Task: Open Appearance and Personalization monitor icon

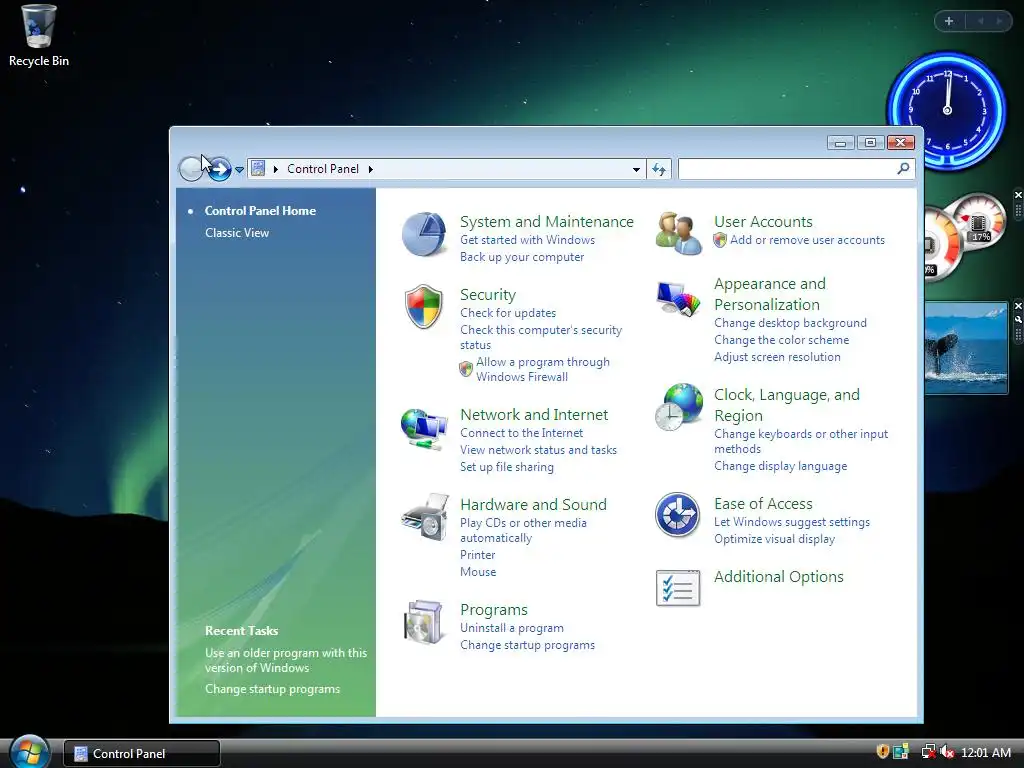Action: tap(678, 299)
